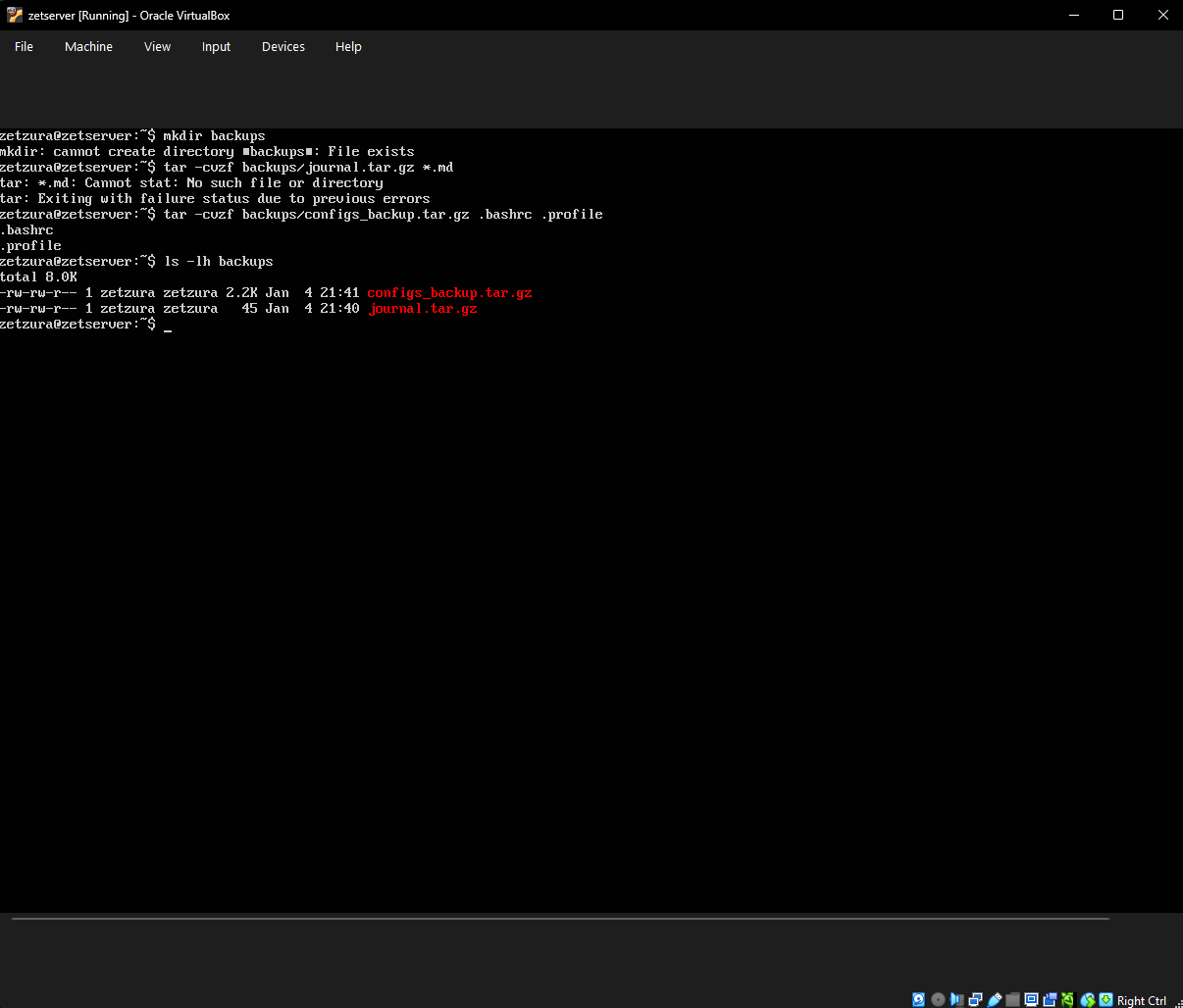Open the shared folders status icon
This screenshot has height=1008, width=1183.
pyautogui.click(x=1013, y=1000)
